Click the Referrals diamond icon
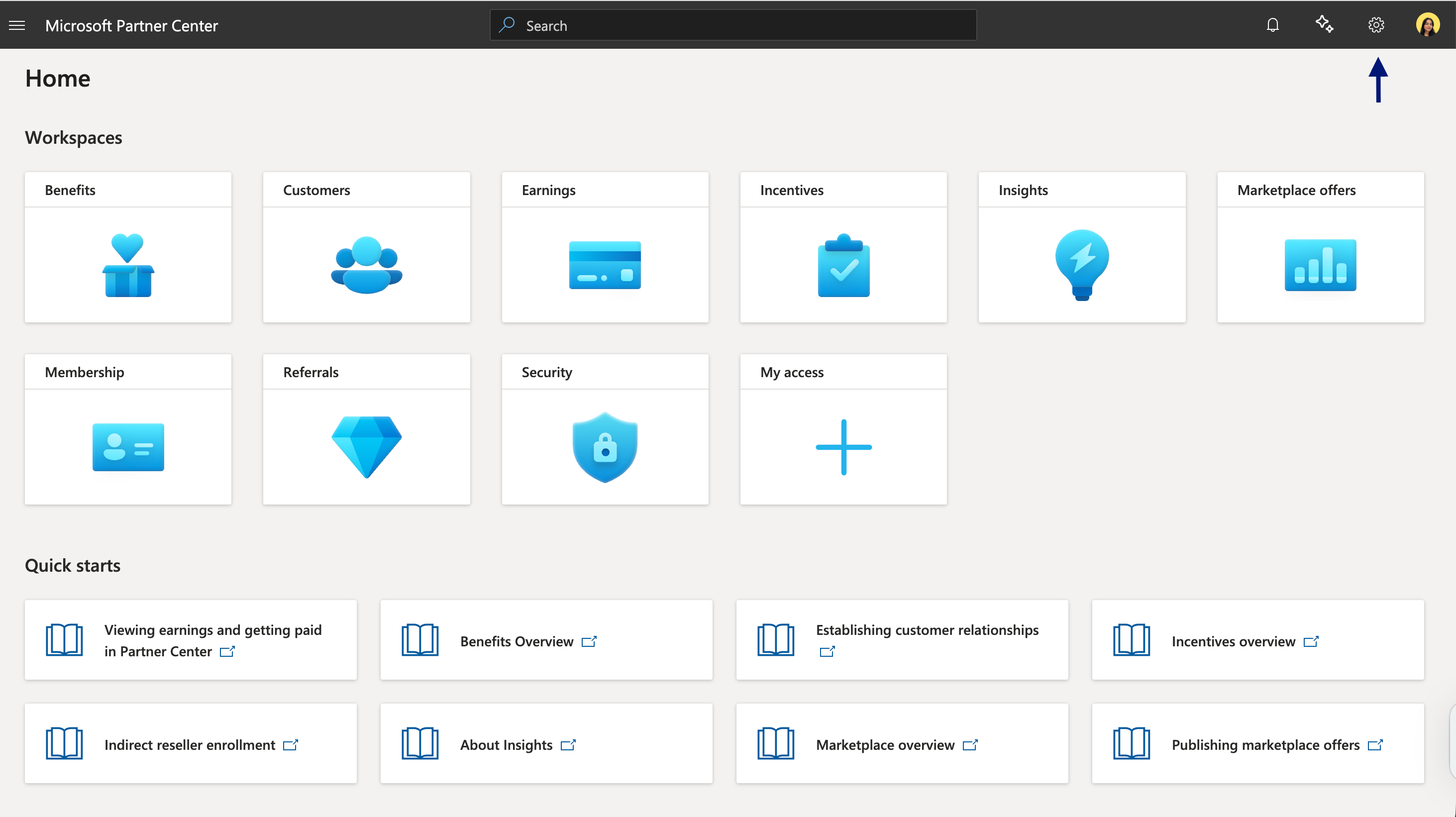This screenshot has width=1456, height=817. 366,447
